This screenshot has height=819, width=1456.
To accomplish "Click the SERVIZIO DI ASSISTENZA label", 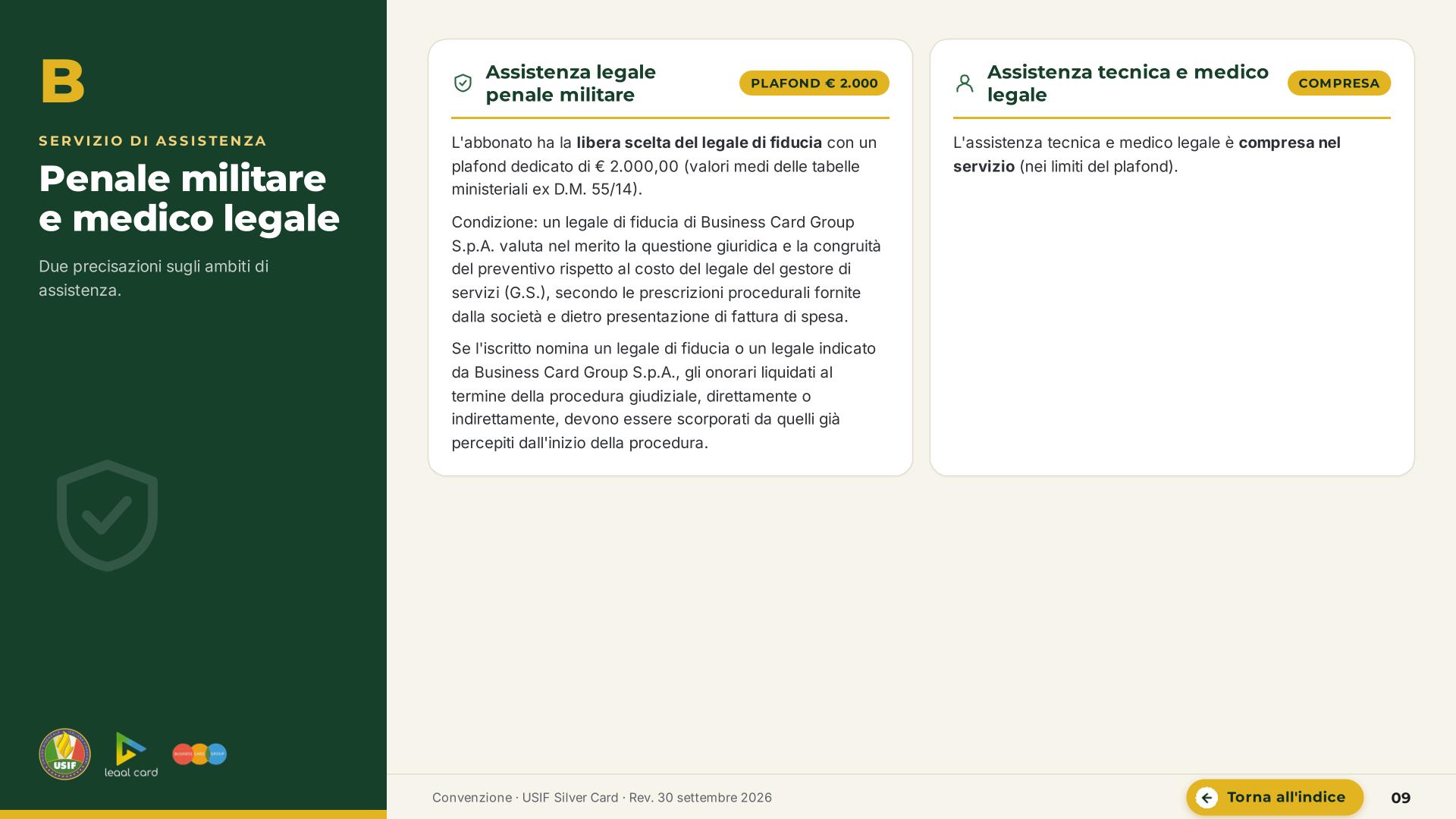I will click(x=152, y=141).
